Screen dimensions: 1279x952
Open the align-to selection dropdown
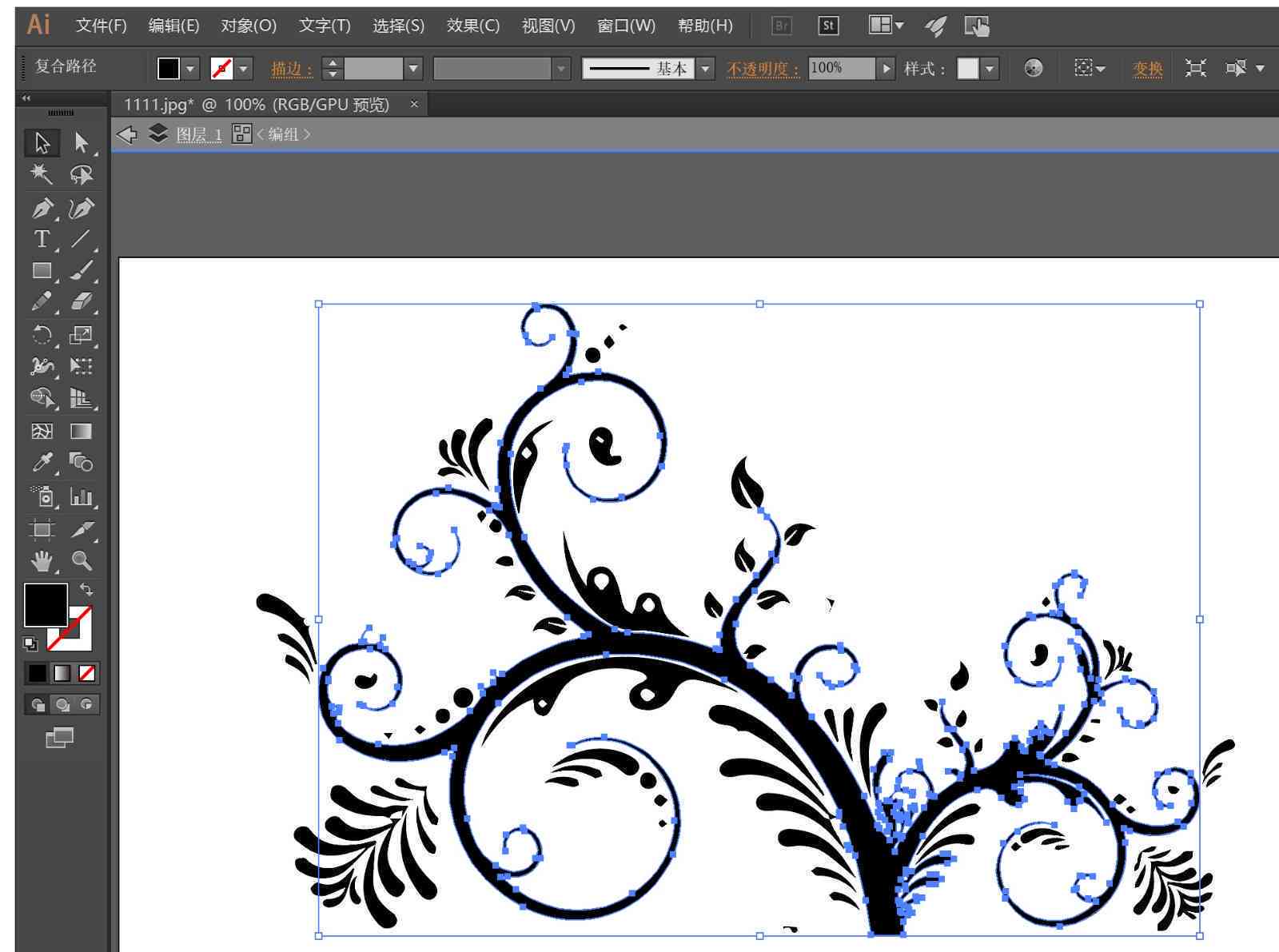click(1090, 68)
